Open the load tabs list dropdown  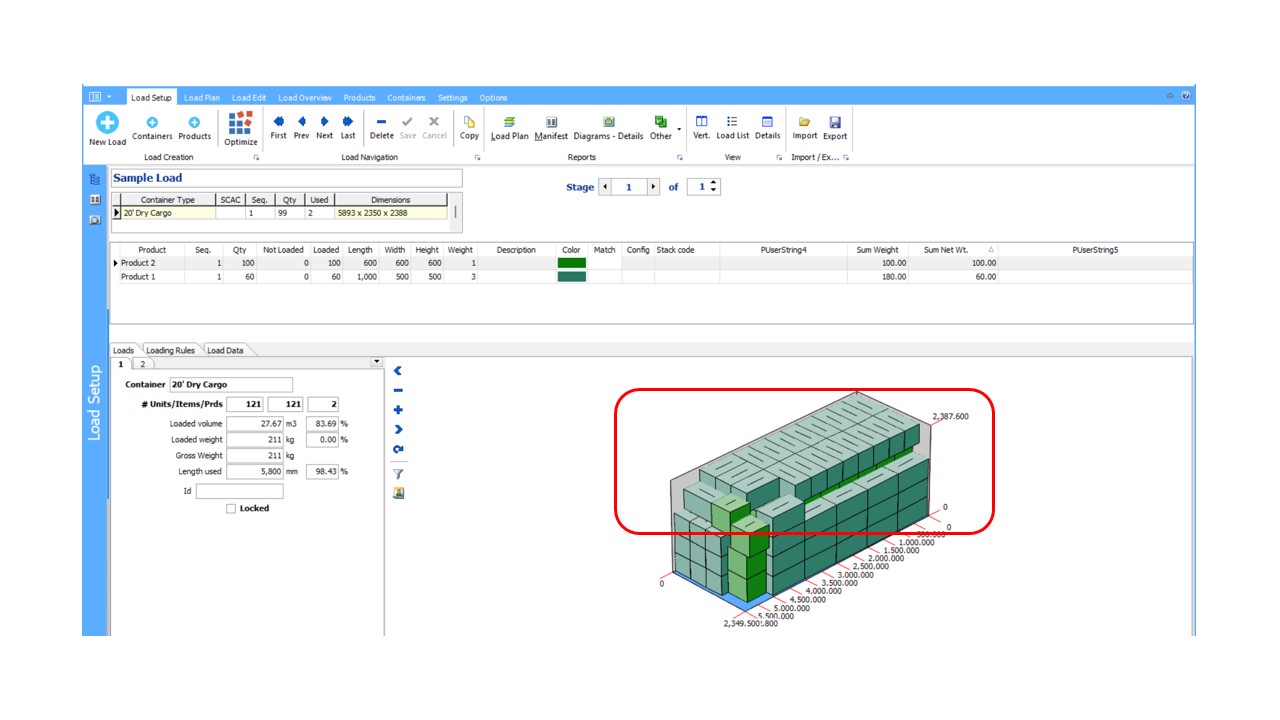(x=376, y=362)
